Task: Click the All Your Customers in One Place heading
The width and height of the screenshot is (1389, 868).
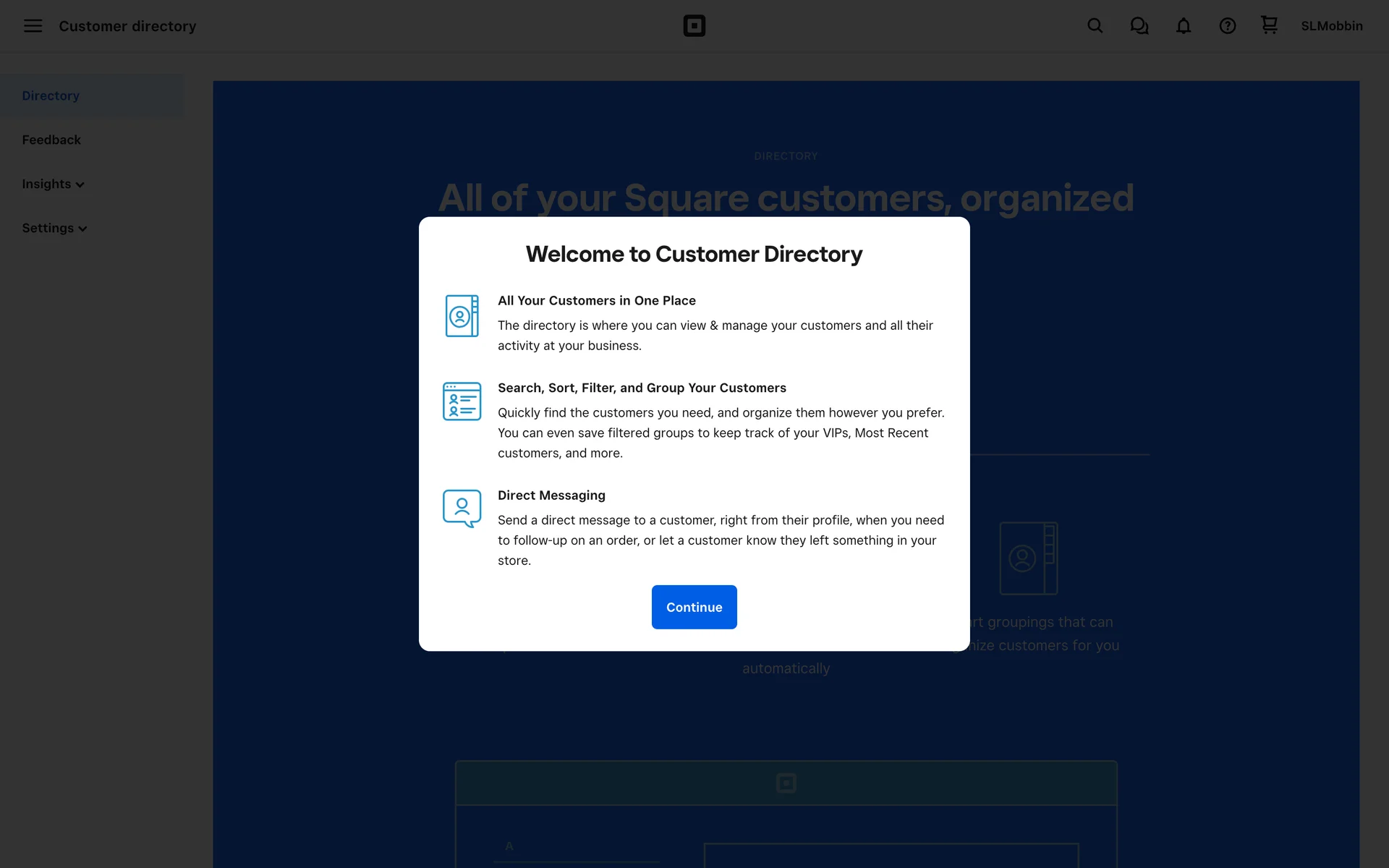Action: [x=596, y=300]
